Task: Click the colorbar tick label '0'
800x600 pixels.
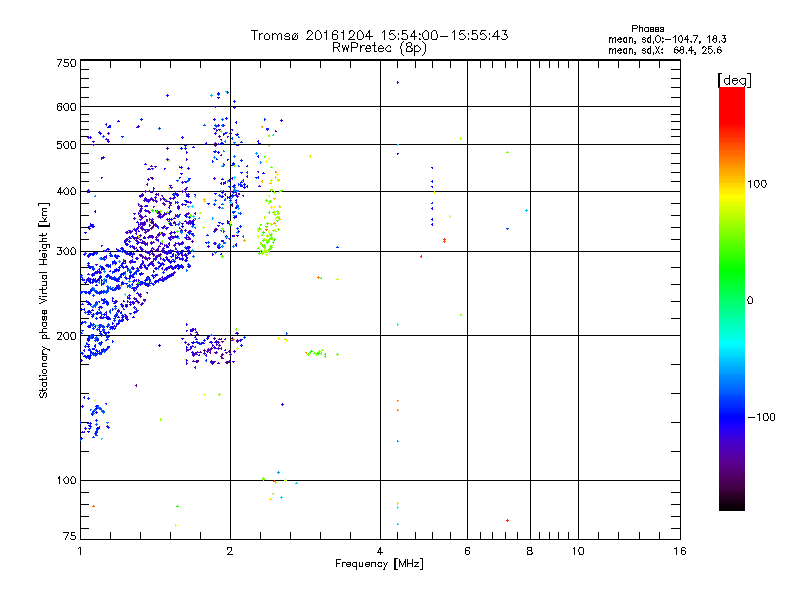Action: coord(749,301)
